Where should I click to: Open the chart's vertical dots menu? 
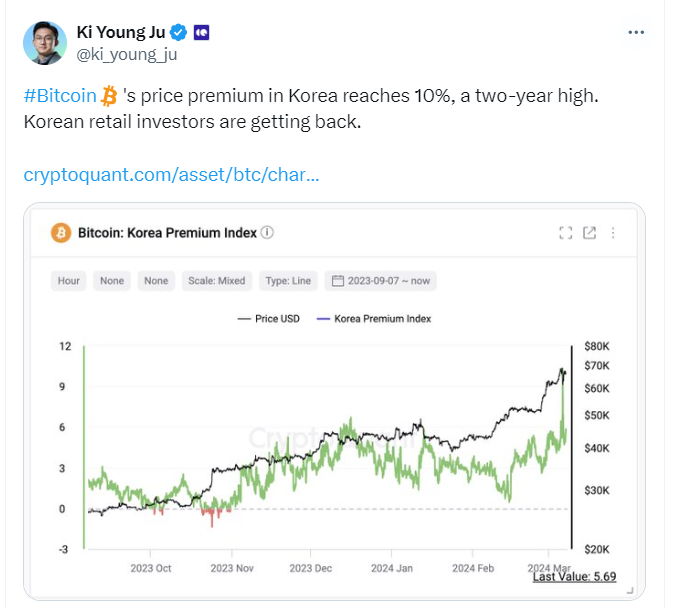tap(613, 233)
